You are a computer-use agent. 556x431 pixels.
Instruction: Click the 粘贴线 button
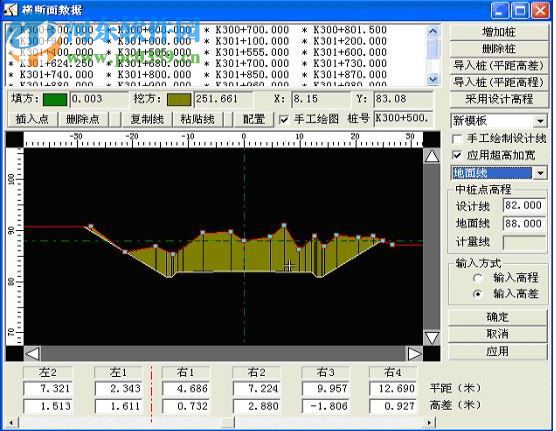tap(197, 119)
